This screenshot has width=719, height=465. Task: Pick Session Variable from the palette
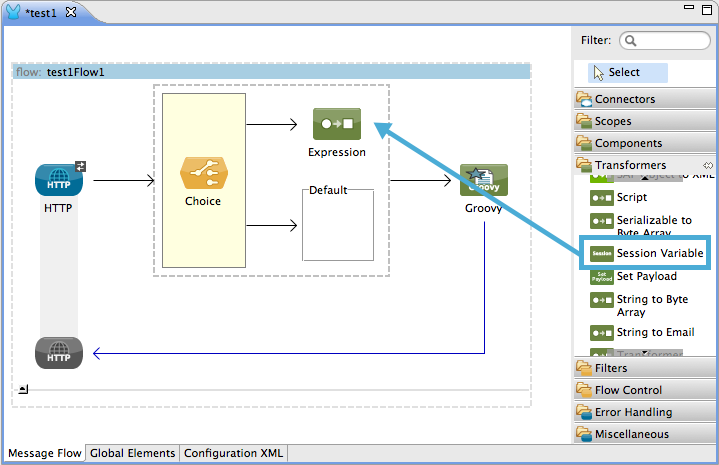pos(646,254)
